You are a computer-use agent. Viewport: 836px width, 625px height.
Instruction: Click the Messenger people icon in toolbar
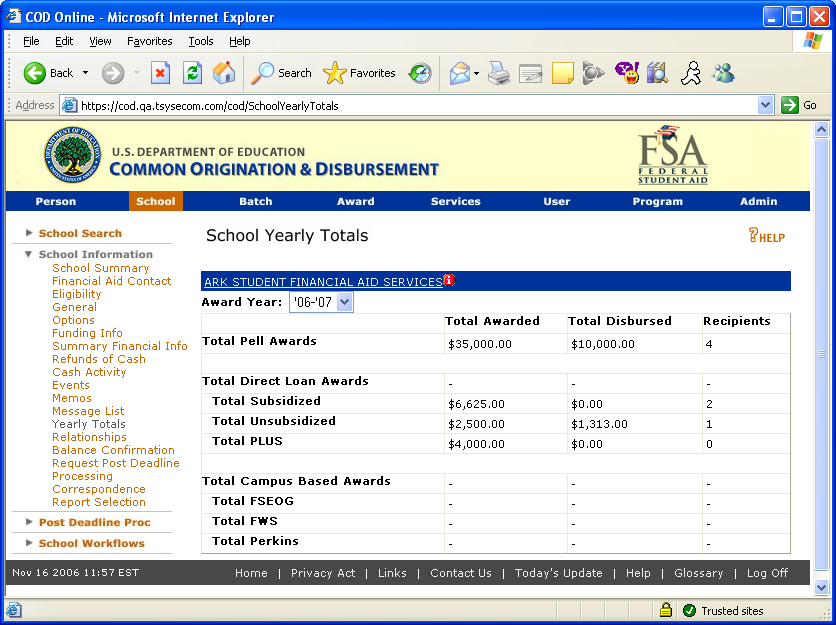[x=723, y=73]
